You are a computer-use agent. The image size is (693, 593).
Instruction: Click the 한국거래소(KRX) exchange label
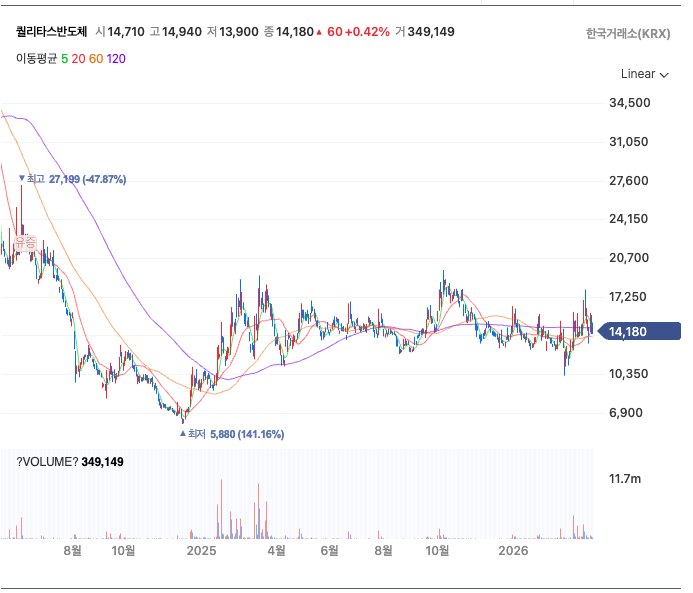pos(628,33)
